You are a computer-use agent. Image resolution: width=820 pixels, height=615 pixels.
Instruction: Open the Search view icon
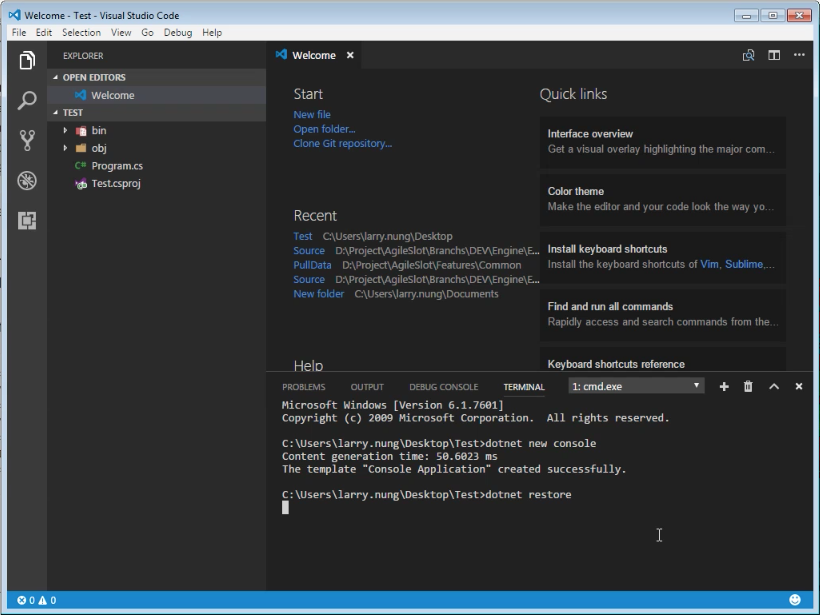[27, 100]
